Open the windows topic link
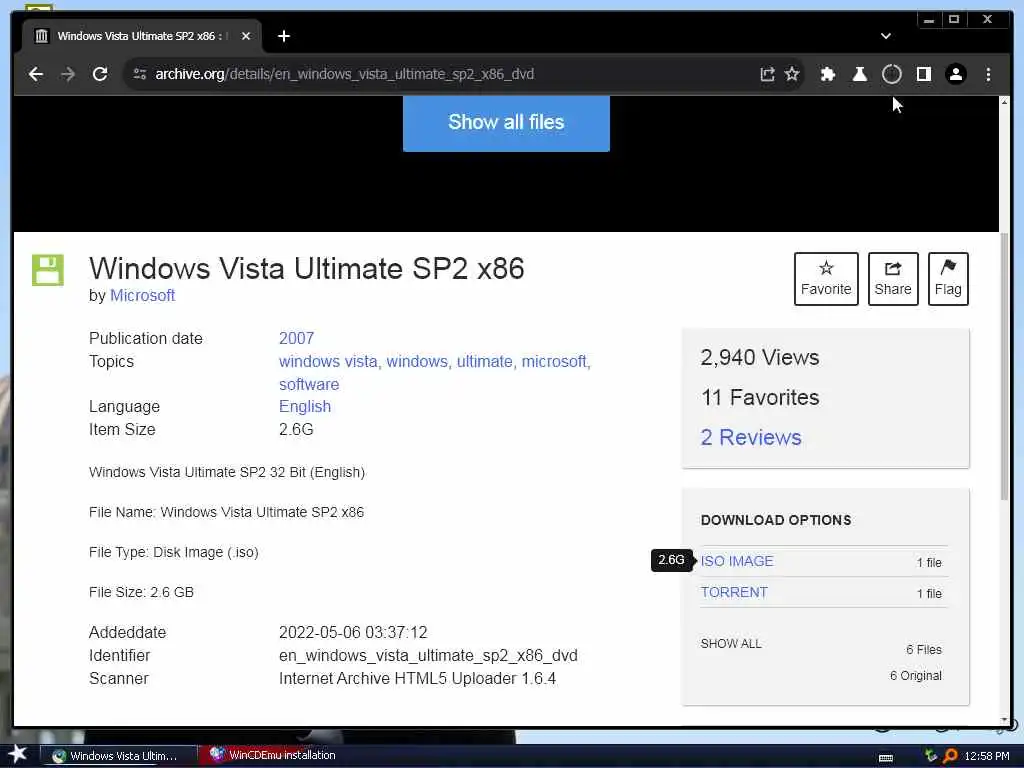 point(417,361)
